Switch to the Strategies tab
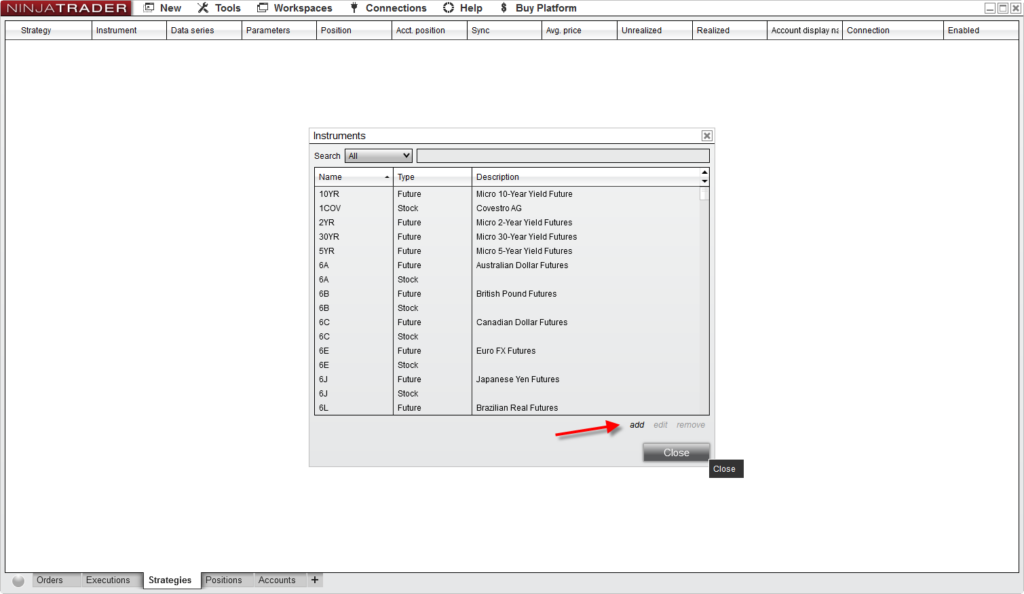The height and width of the screenshot is (594, 1024). pyautogui.click(x=170, y=580)
